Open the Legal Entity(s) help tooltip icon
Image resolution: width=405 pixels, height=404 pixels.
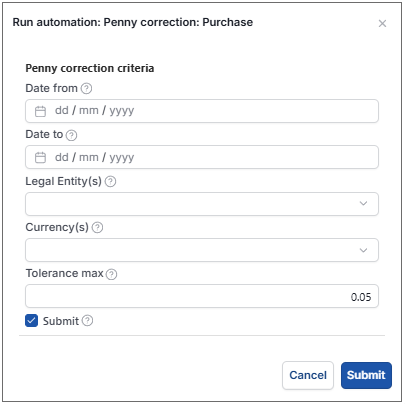pos(110,182)
